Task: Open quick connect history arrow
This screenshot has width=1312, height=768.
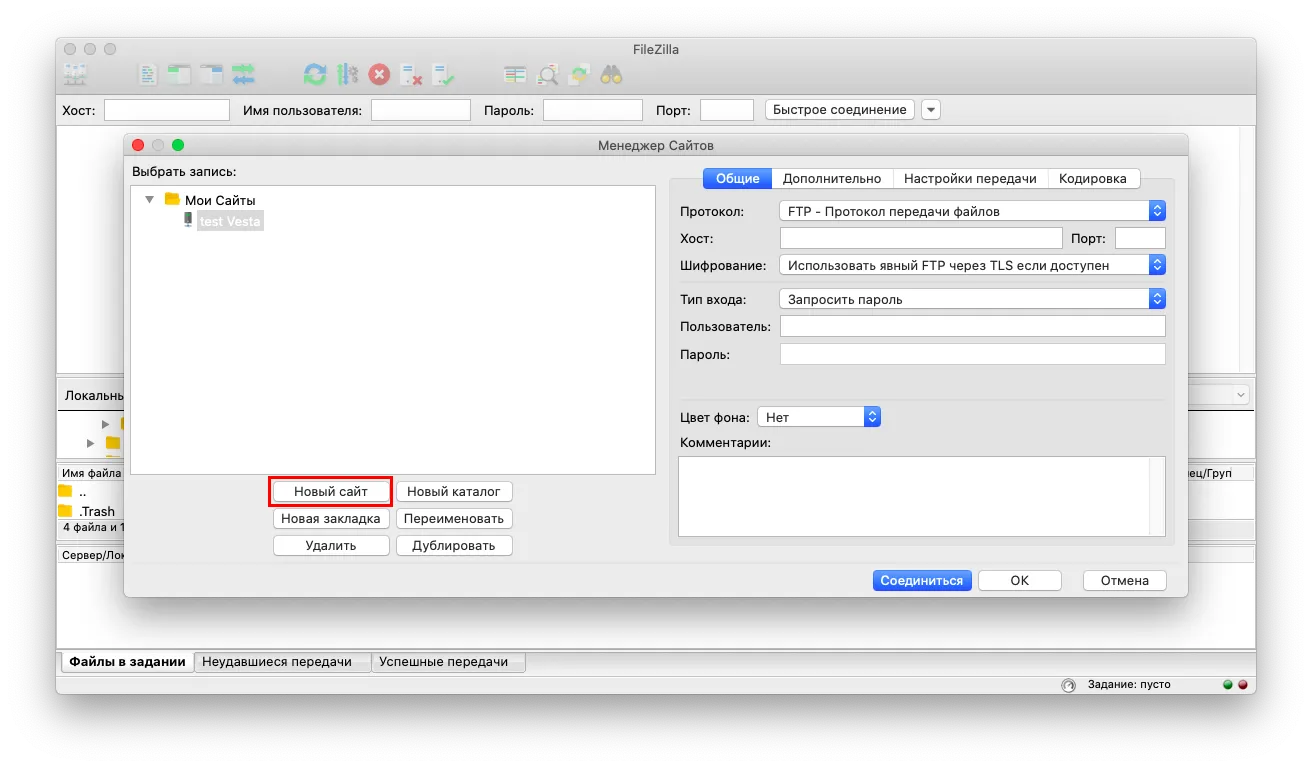Action: tap(931, 110)
